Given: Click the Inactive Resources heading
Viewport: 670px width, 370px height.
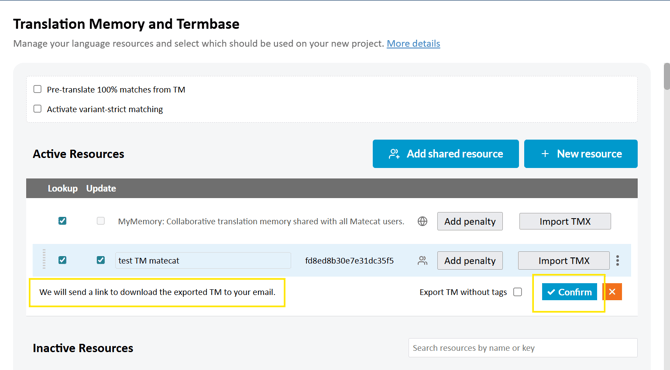Looking at the screenshot, I should click(x=83, y=348).
